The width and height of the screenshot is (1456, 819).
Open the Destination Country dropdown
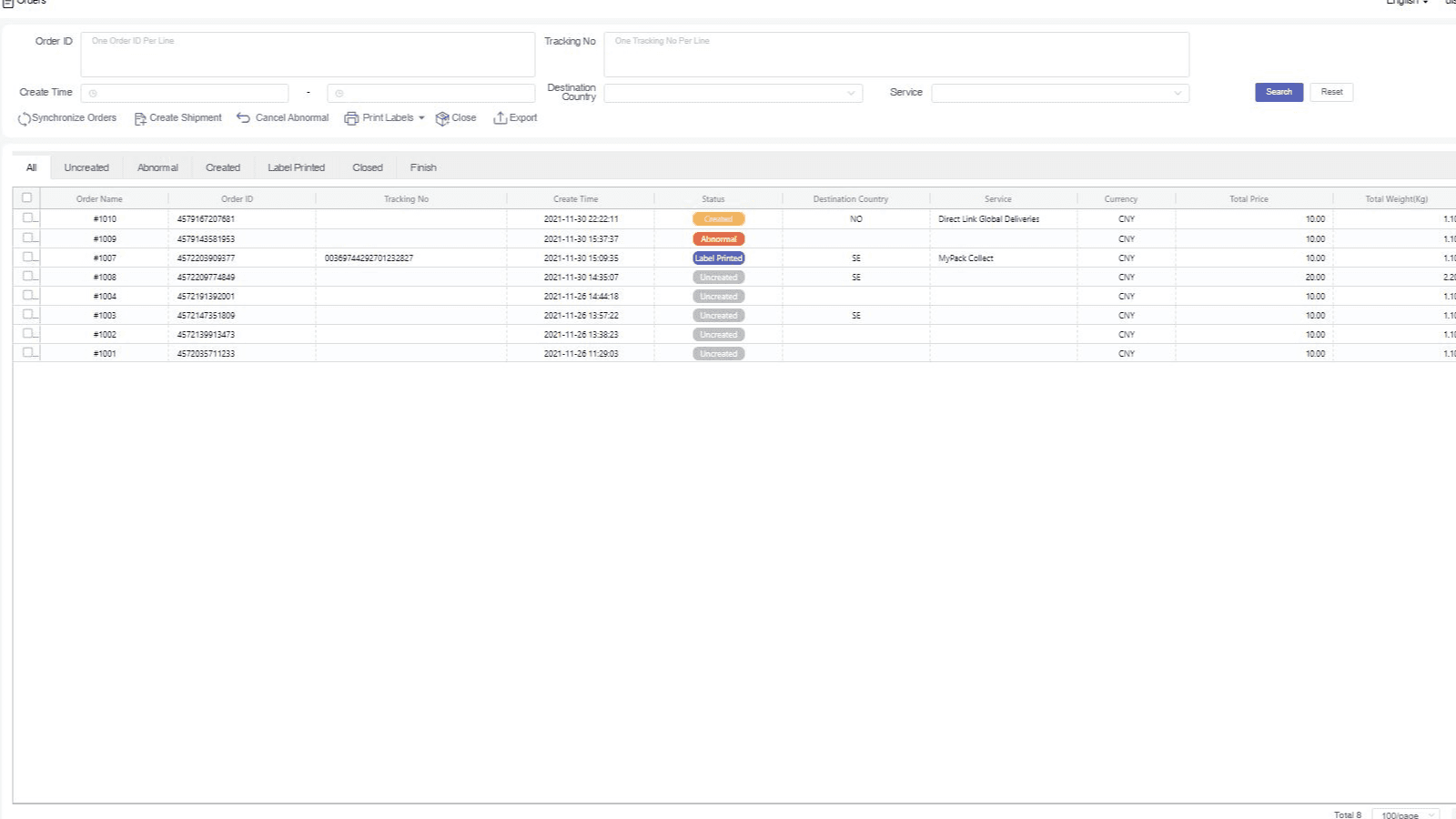click(733, 93)
